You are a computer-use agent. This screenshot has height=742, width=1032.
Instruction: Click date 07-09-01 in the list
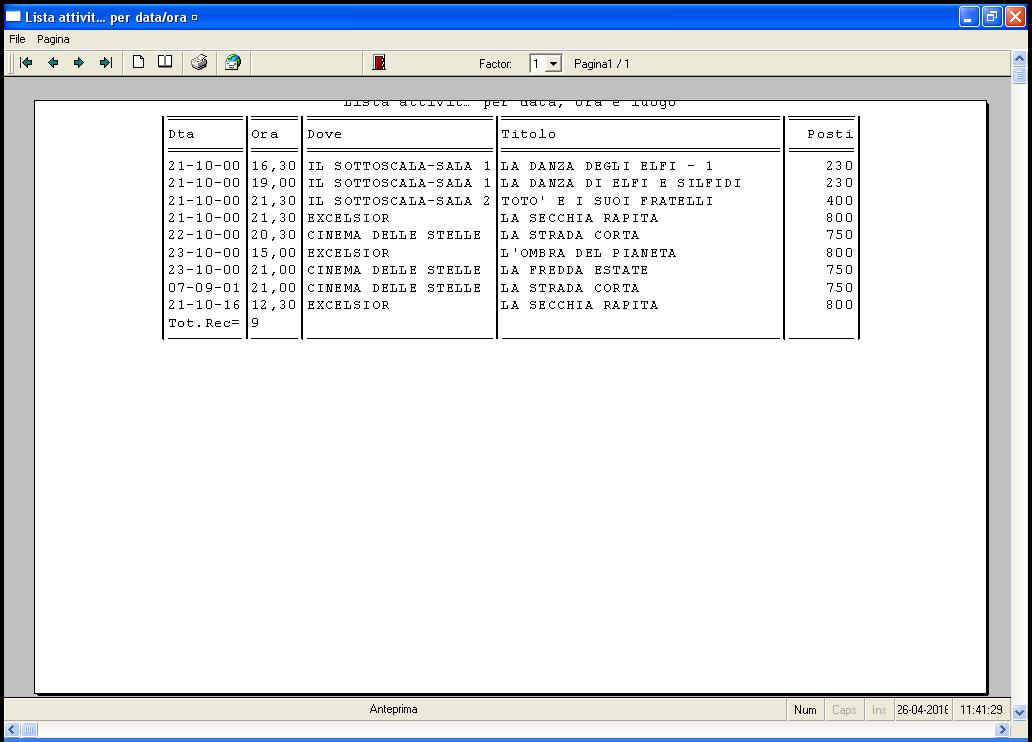pos(204,288)
